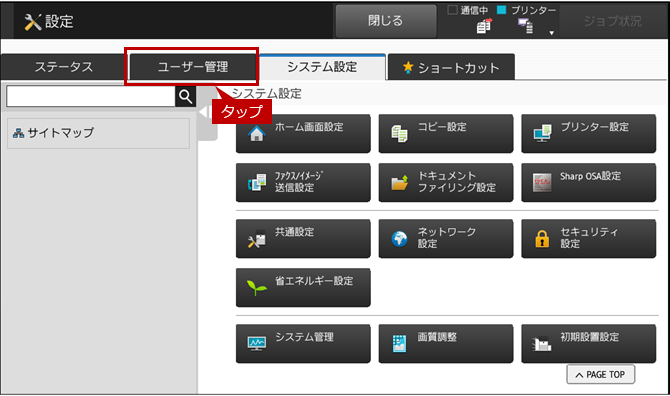The width and height of the screenshot is (670, 396).
Task: Switch to the ステータス tab
Action: point(63,67)
